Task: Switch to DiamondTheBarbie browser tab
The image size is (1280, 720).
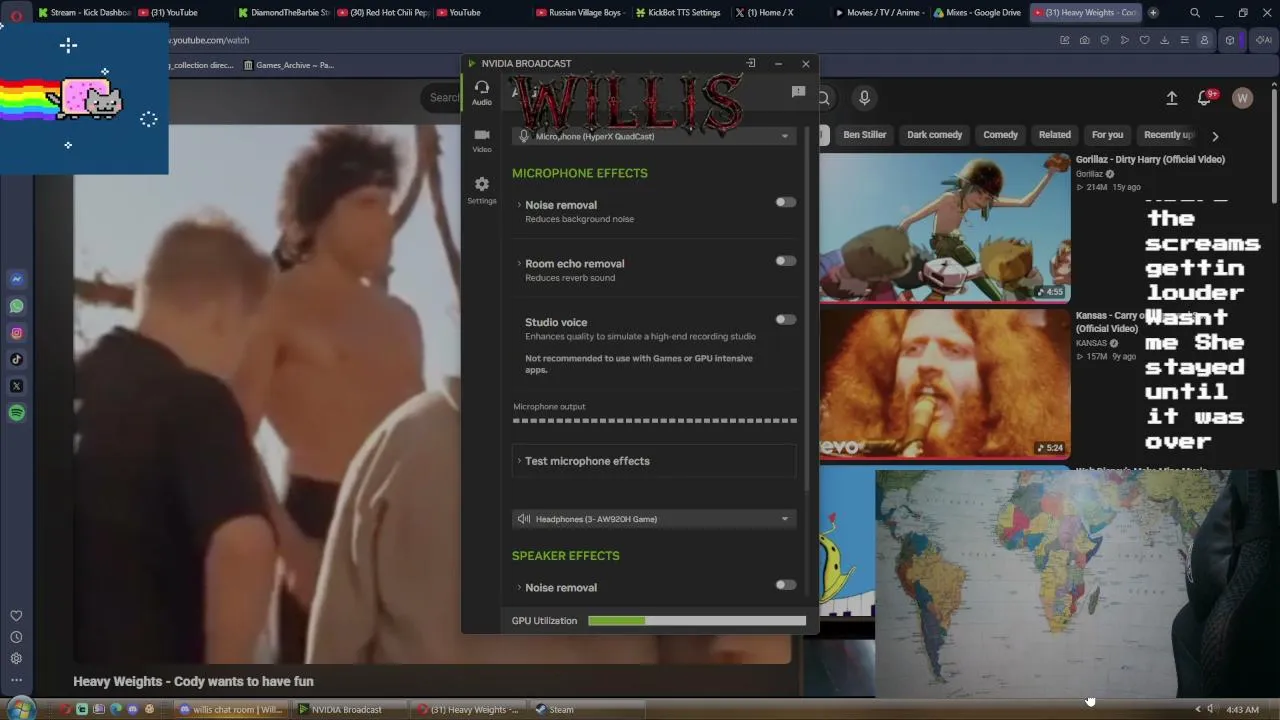Action: pos(284,13)
